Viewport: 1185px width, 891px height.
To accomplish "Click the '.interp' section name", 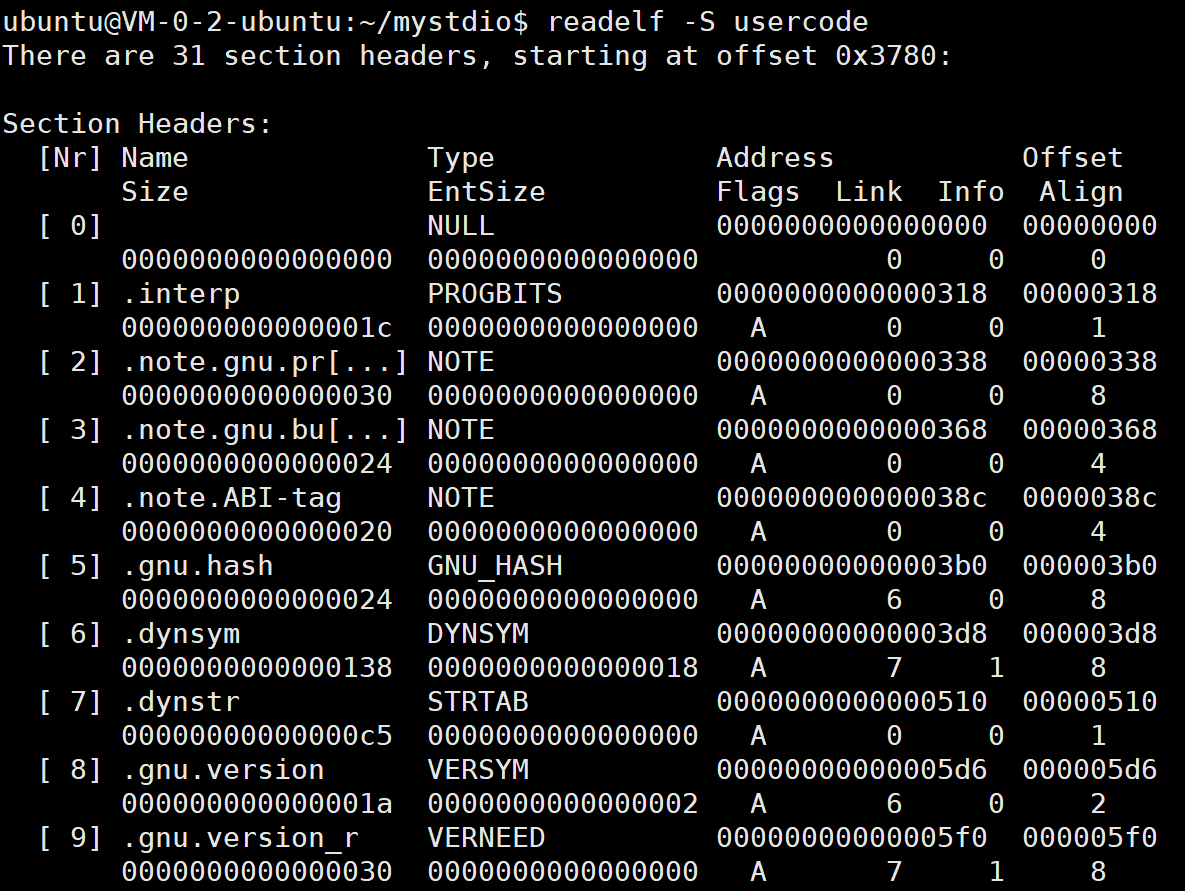I will tap(181, 294).
